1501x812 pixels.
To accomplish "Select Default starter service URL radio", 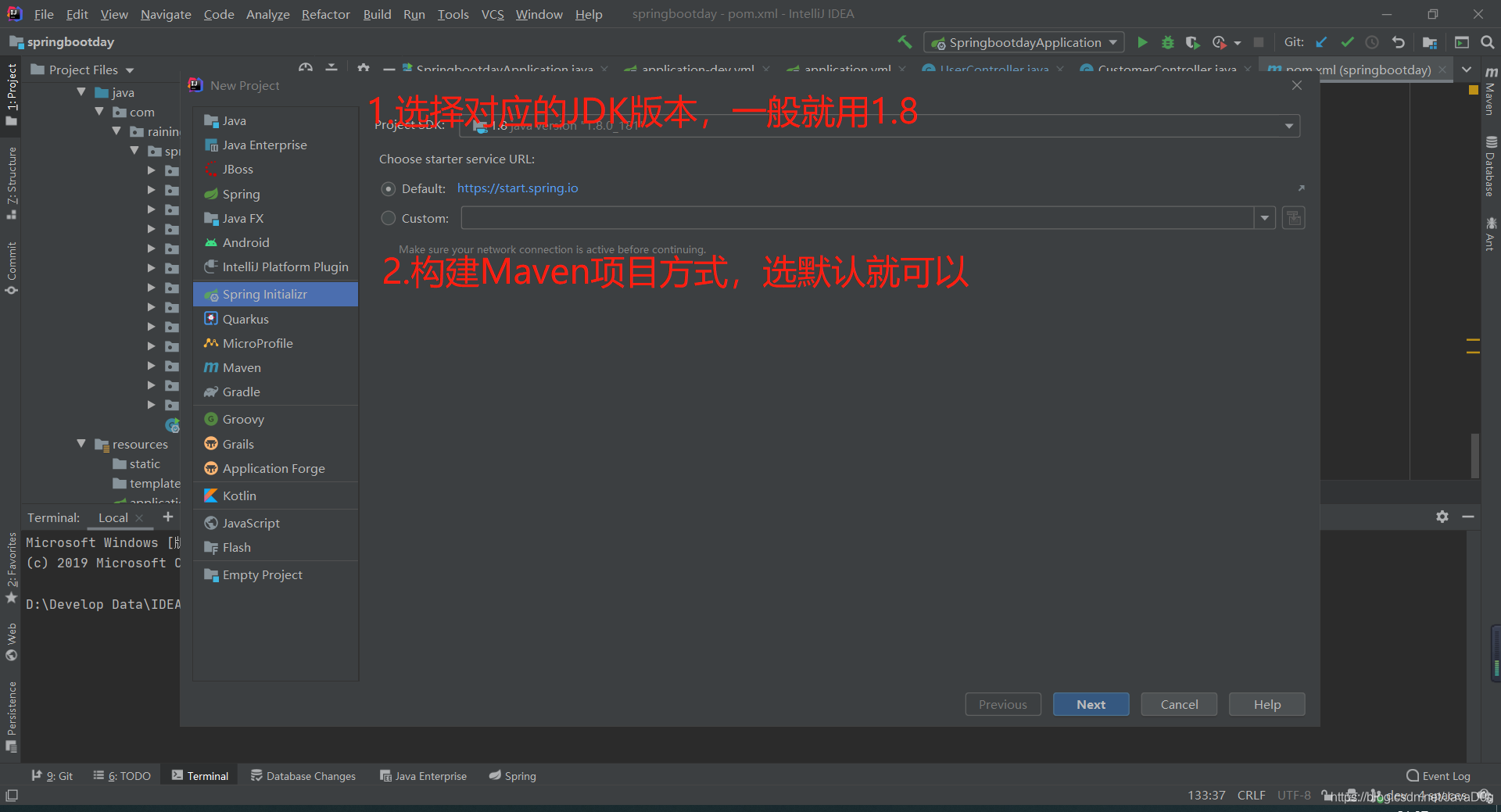I will [x=388, y=188].
